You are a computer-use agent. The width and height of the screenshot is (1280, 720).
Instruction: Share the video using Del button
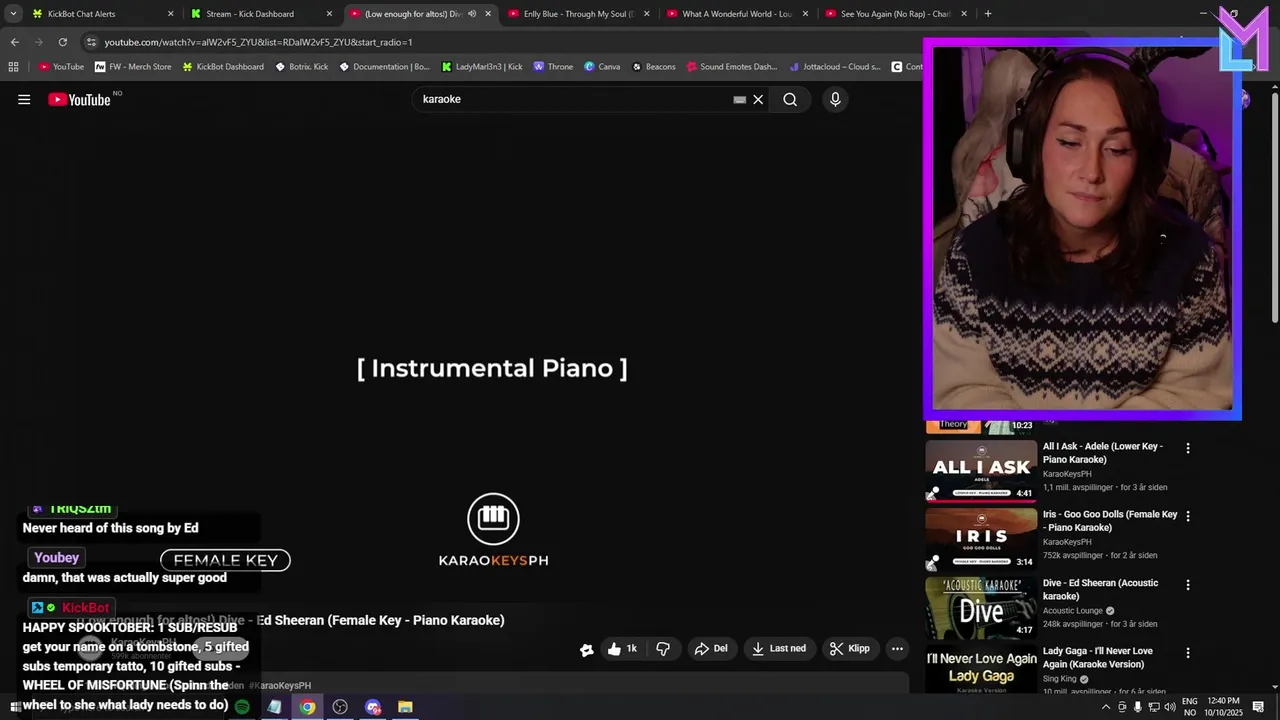point(711,648)
